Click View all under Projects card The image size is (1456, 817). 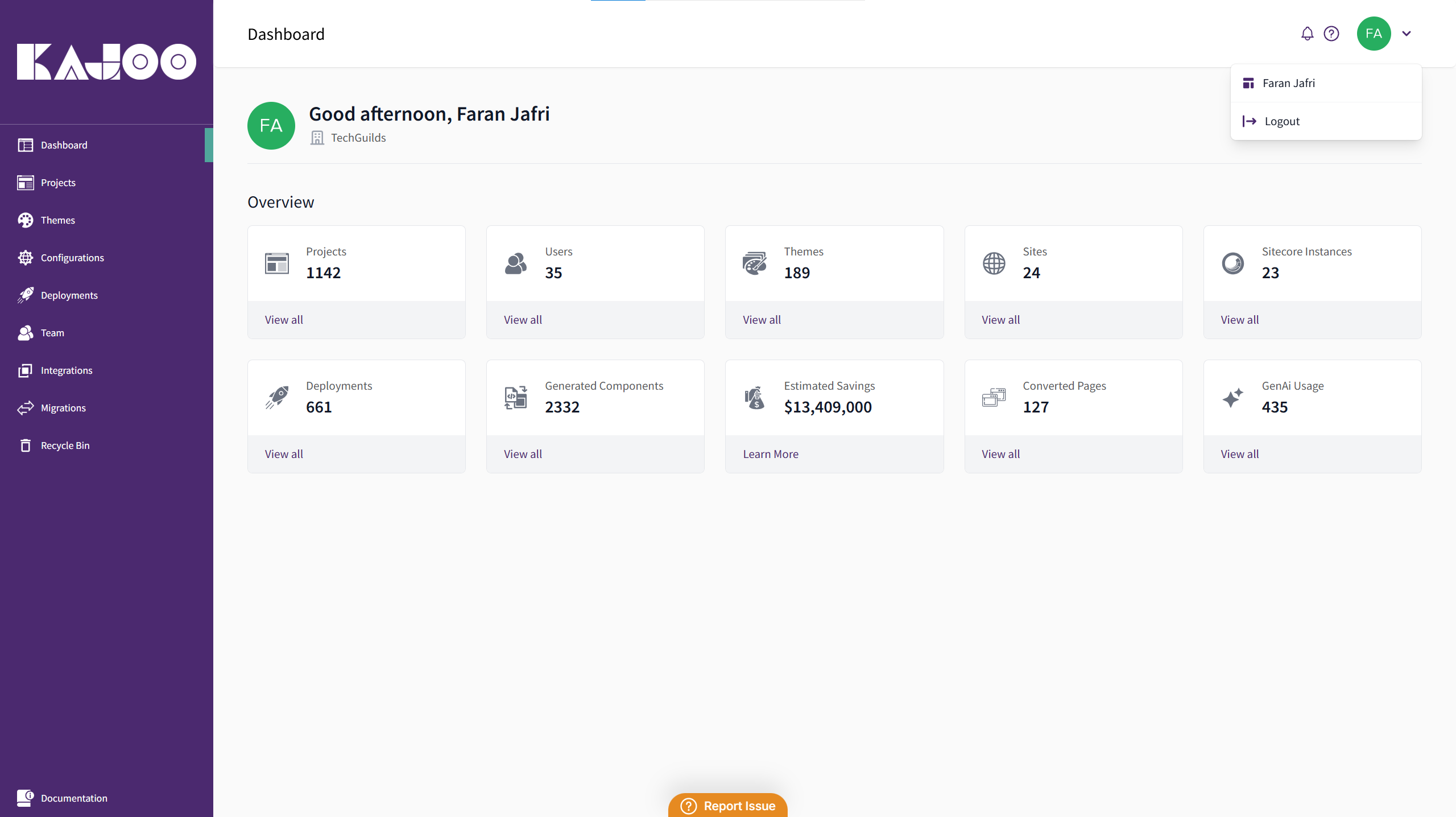(284, 320)
